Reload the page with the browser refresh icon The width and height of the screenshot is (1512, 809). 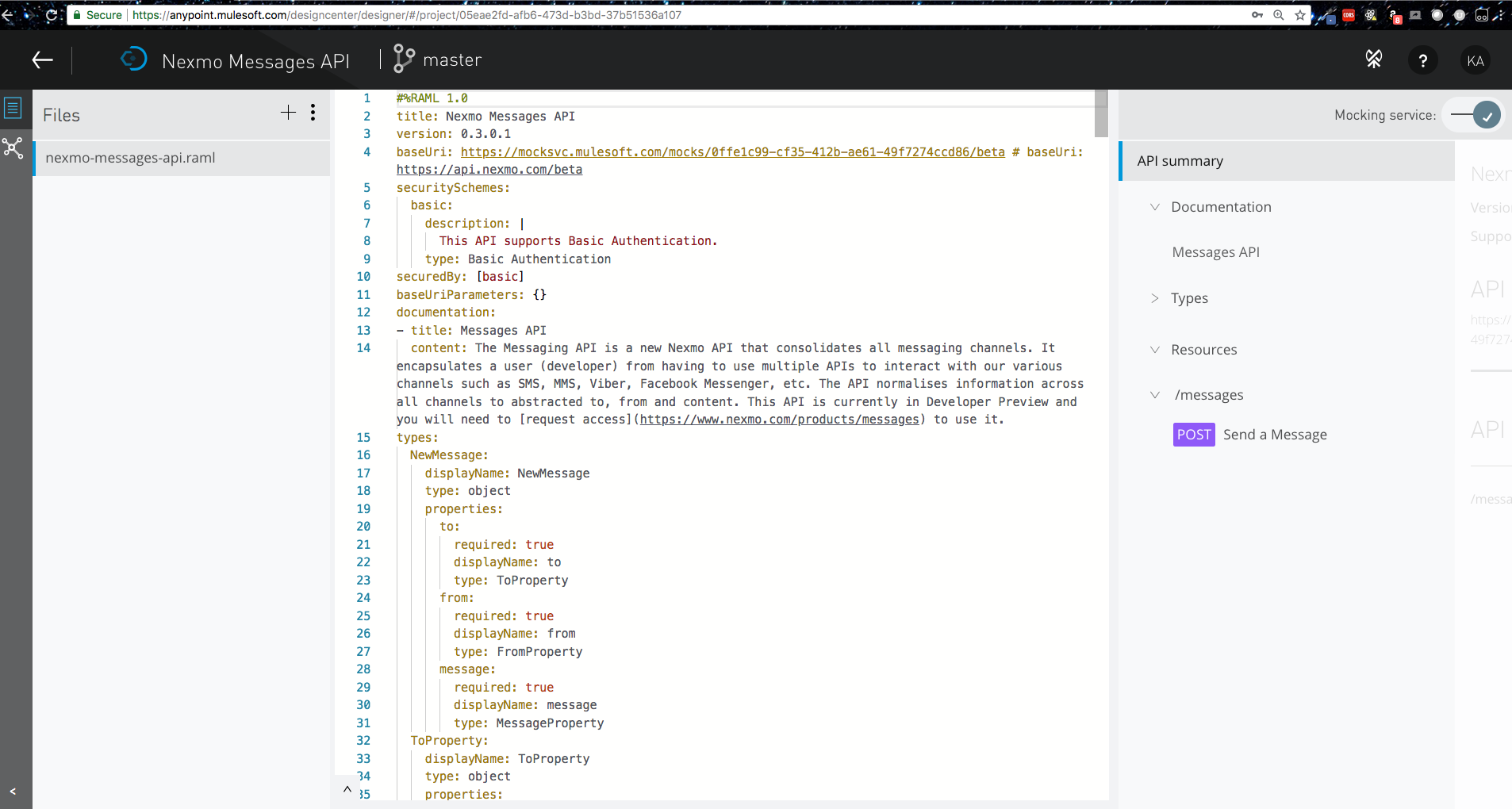52,14
